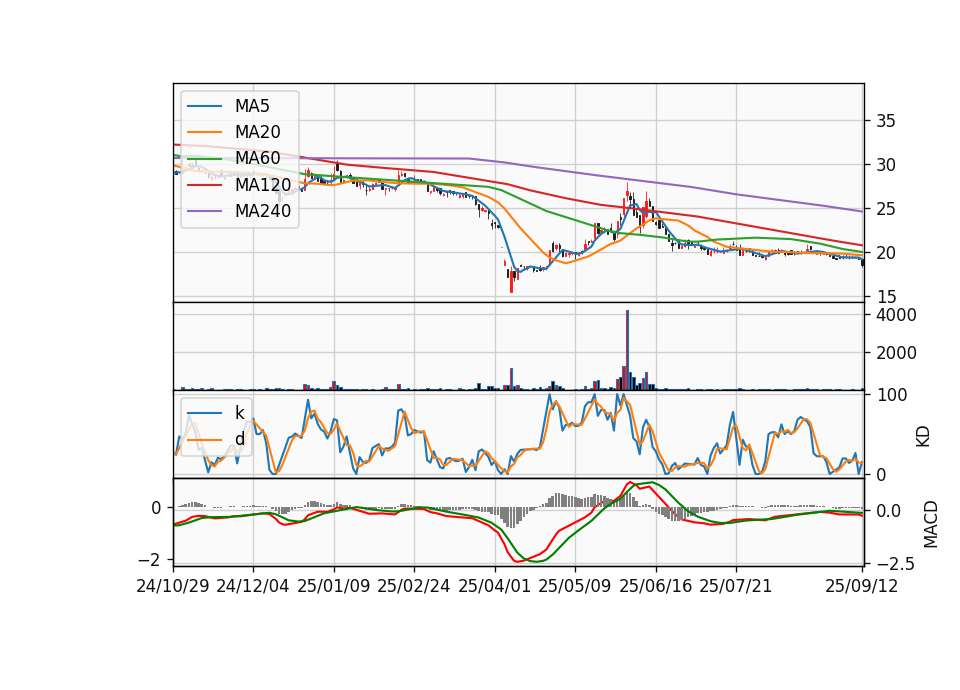
Task: Click the price axis value 25
Action: pyautogui.click(x=885, y=209)
